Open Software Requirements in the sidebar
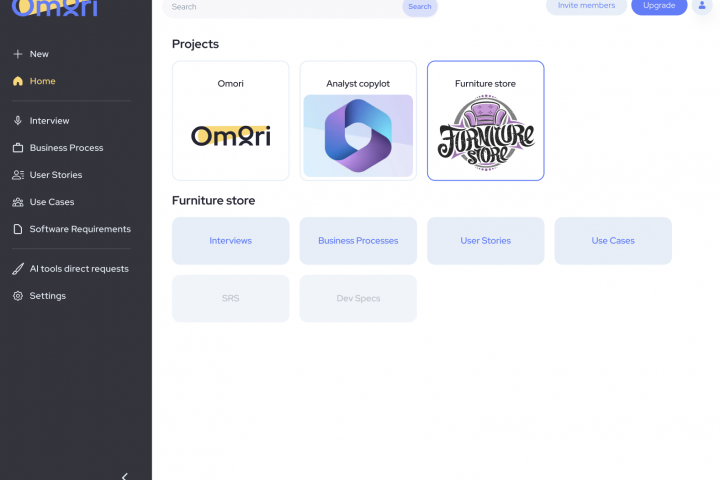 (x=80, y=229)
